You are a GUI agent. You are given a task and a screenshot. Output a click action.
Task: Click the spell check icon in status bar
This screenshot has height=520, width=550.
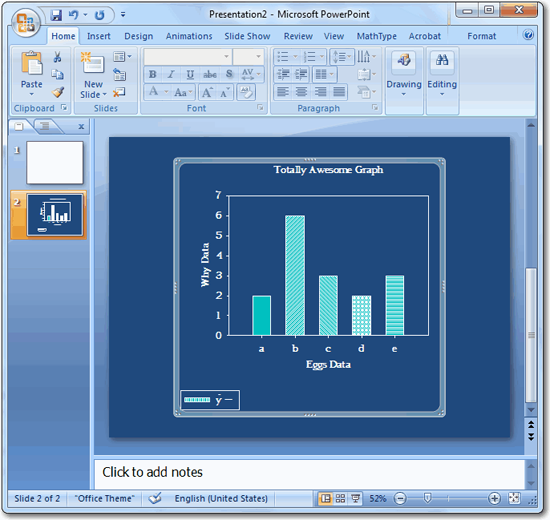[155, 498]
